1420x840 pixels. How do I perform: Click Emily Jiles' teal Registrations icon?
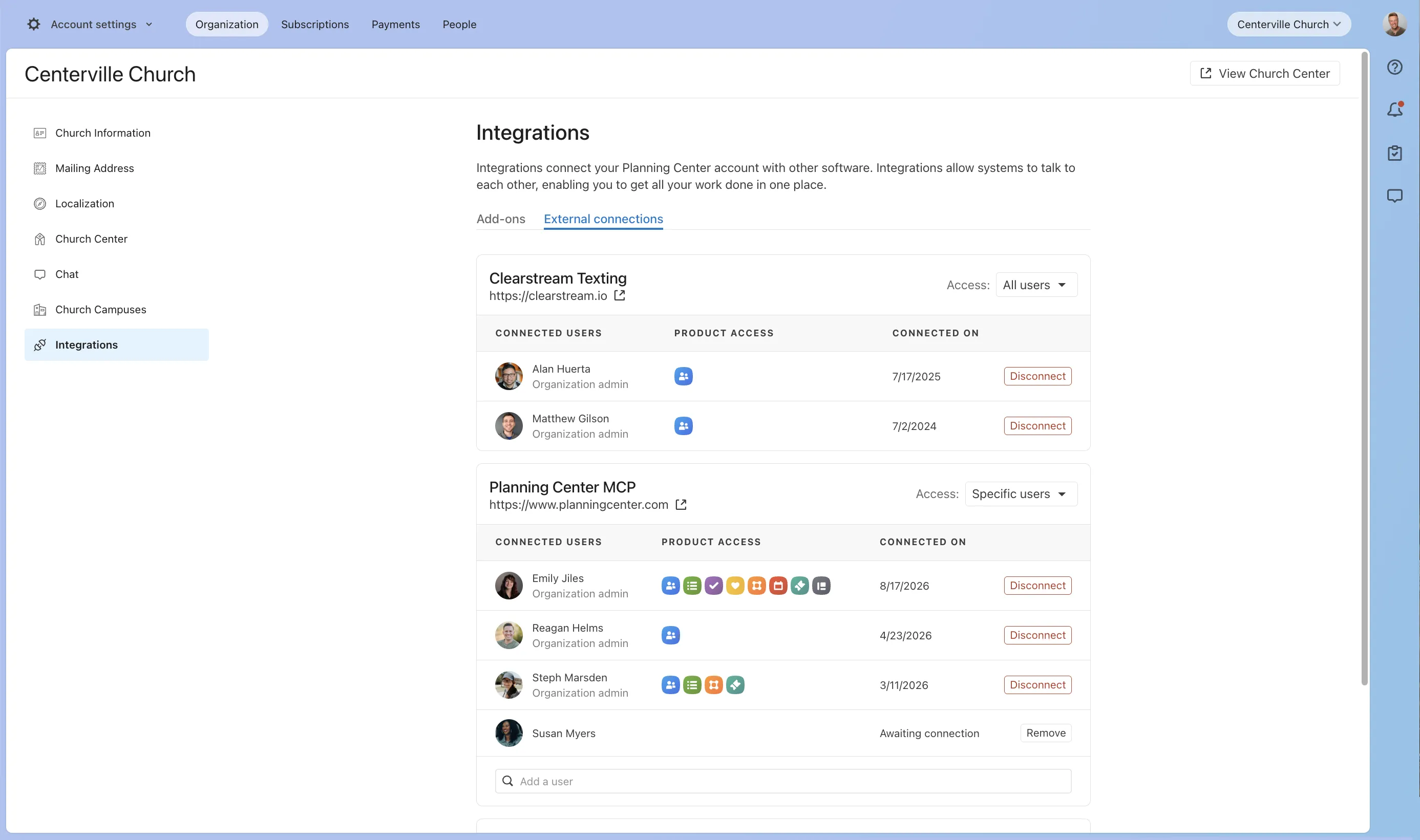(800, 586)
